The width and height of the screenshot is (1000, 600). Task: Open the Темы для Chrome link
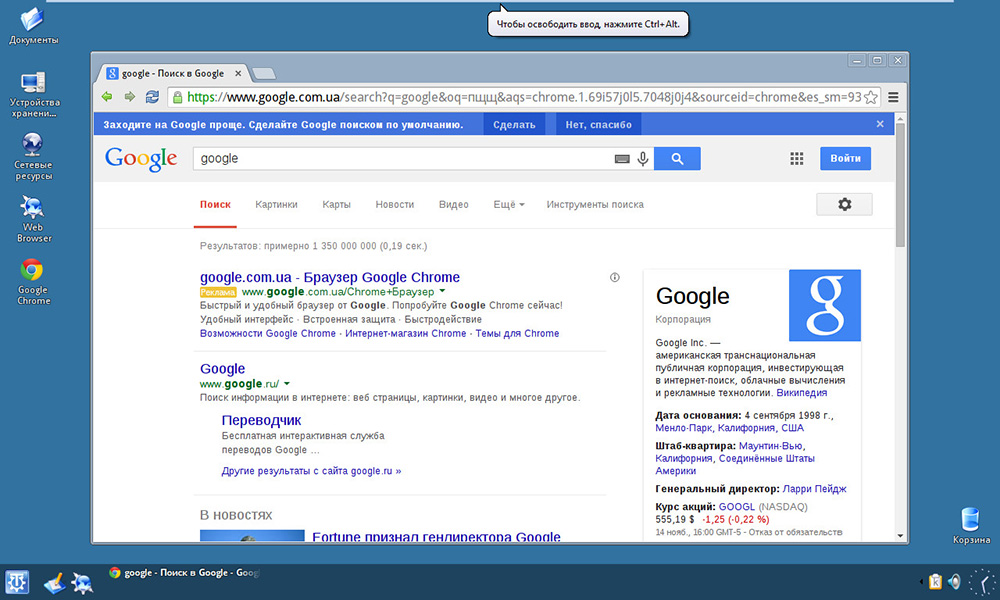click(x=517, y=333)
